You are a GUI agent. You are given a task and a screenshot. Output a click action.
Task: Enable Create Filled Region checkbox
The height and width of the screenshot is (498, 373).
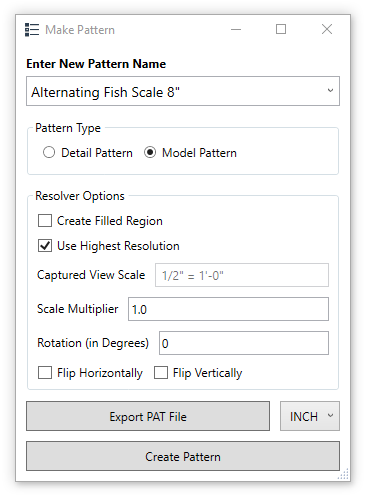45,221
